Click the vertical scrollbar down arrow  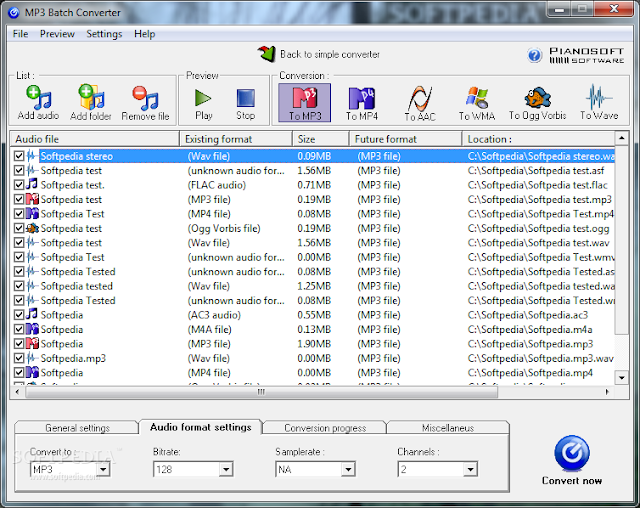click(621, 378)
